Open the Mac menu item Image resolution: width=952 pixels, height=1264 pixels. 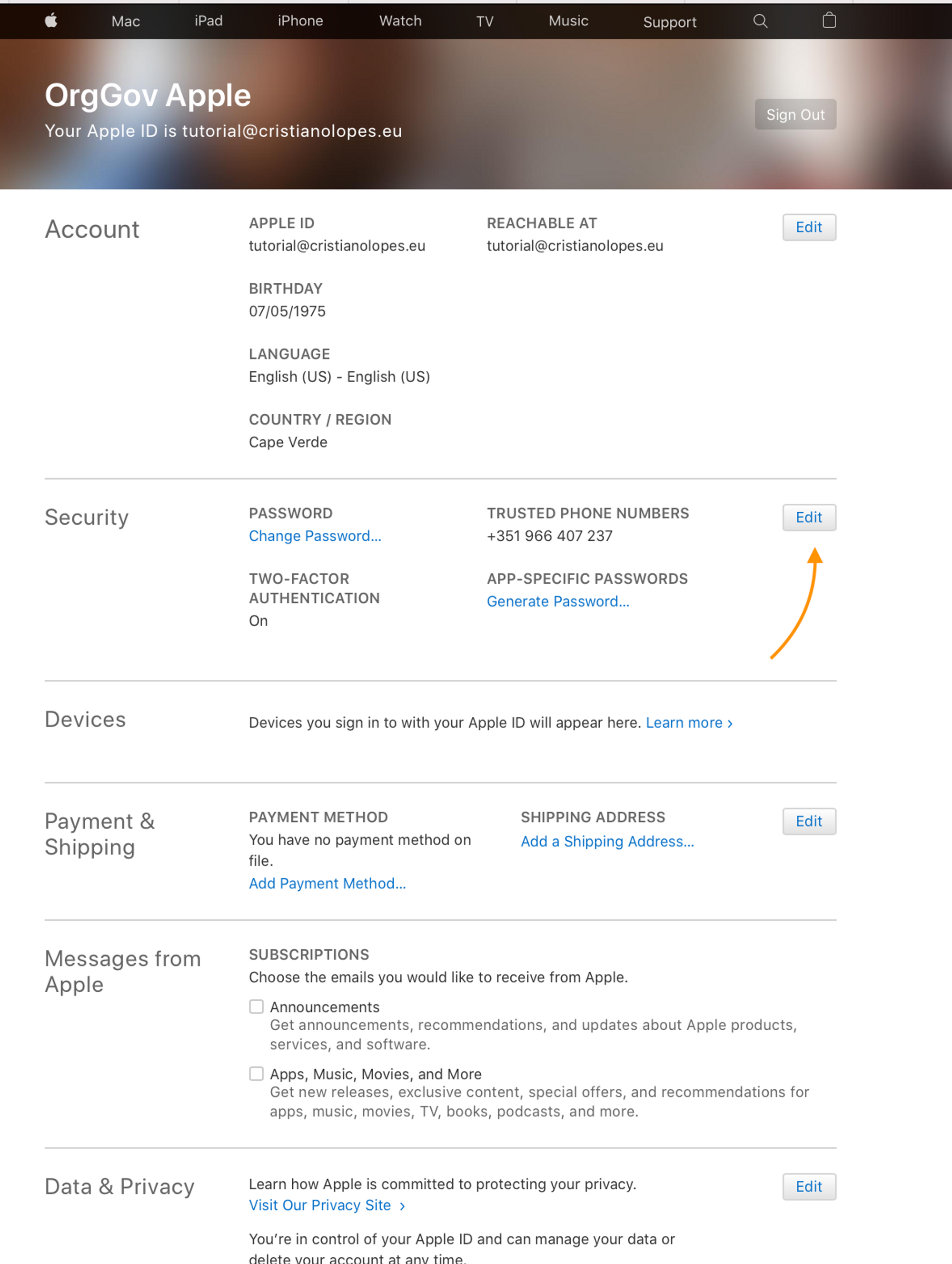126,22
